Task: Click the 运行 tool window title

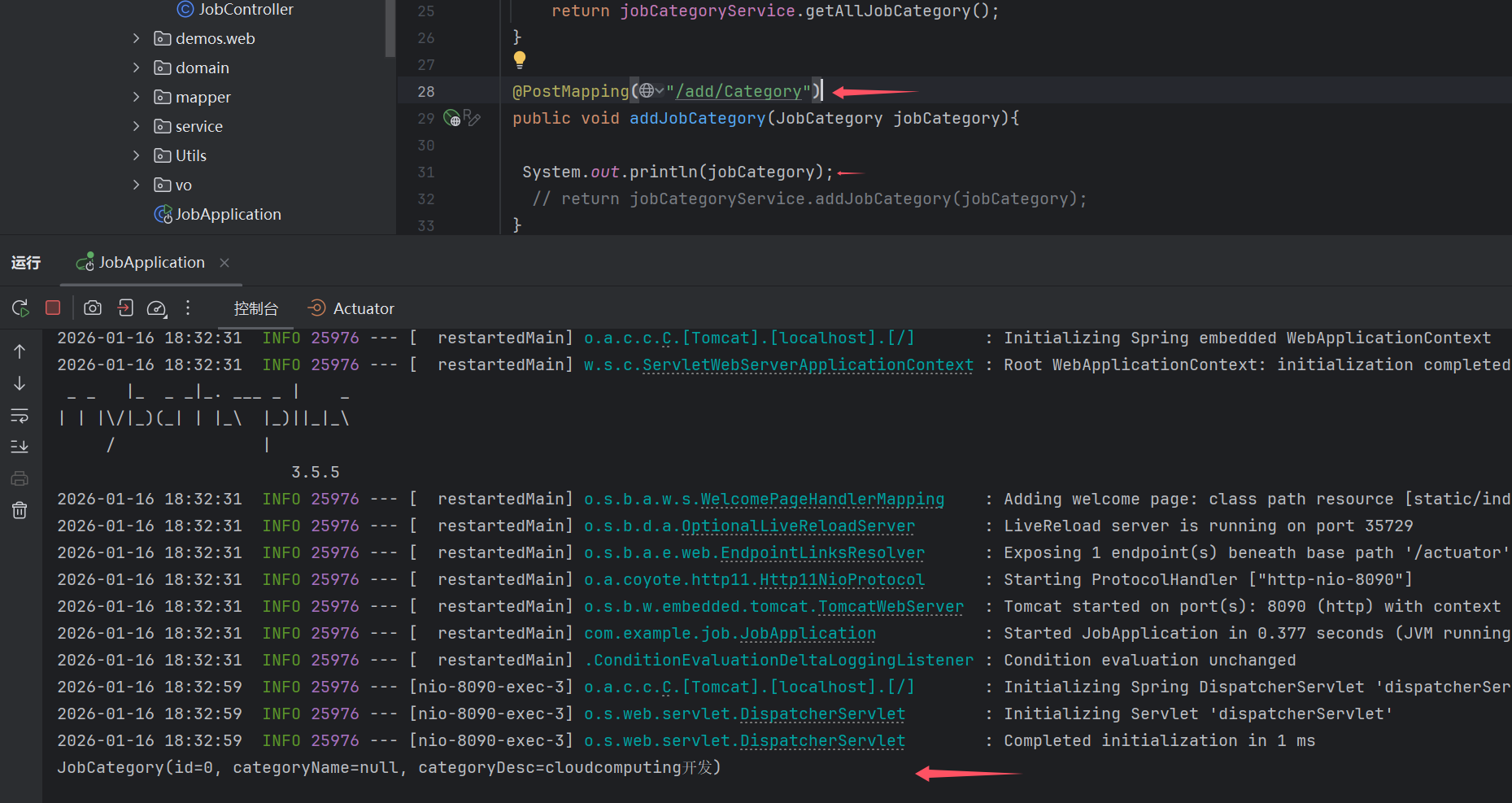Action: (26, 262)
